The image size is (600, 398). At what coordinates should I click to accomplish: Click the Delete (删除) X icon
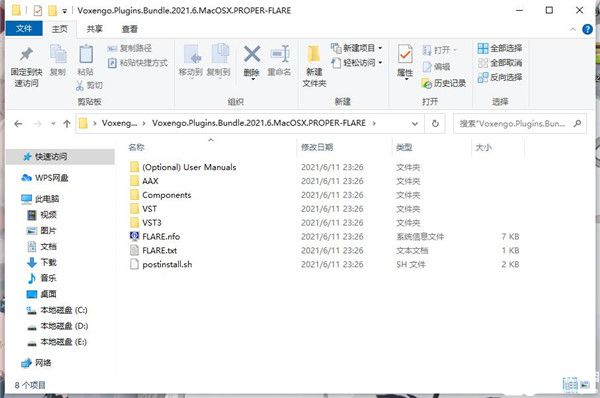[x=252, y=54]
